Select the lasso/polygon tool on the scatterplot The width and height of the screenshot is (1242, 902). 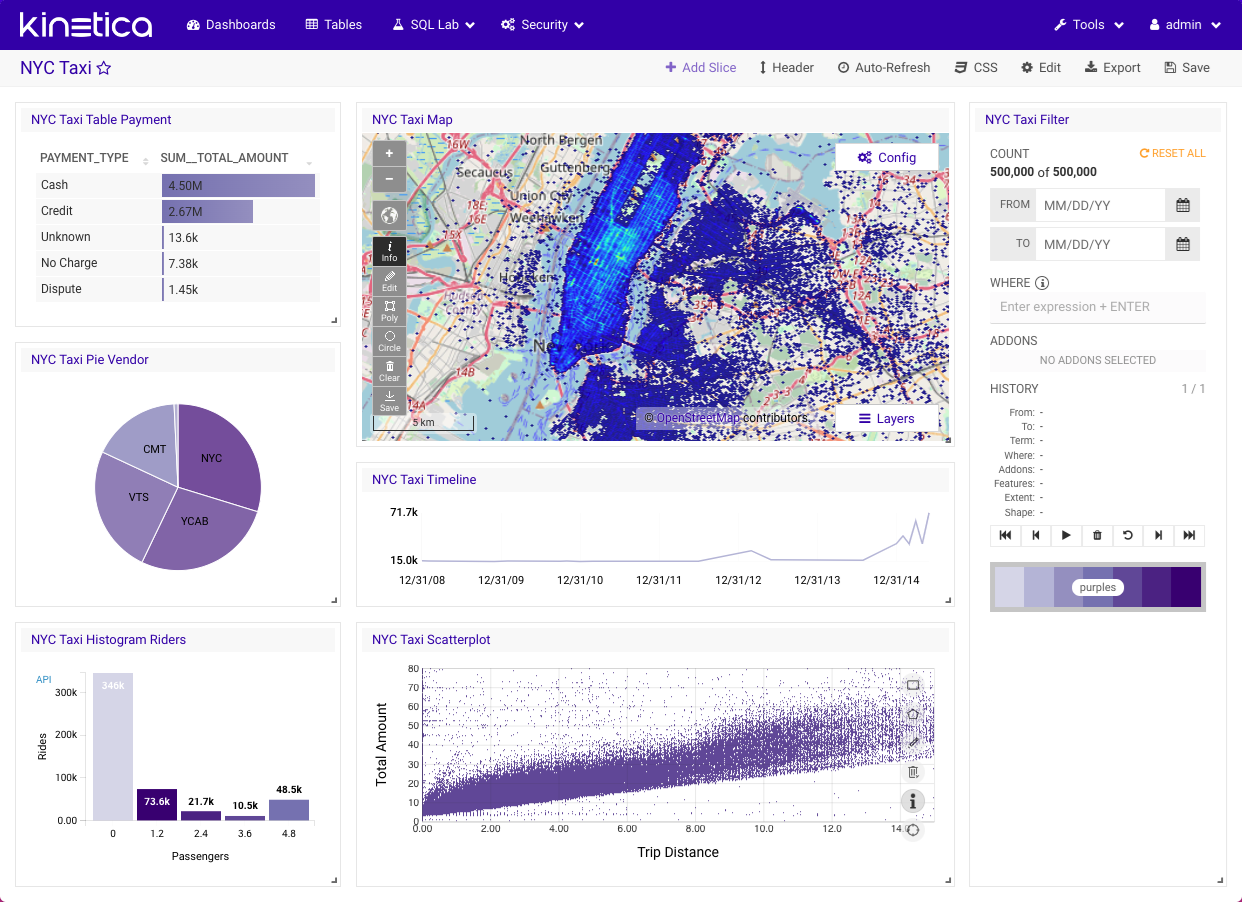coord(912,713)
